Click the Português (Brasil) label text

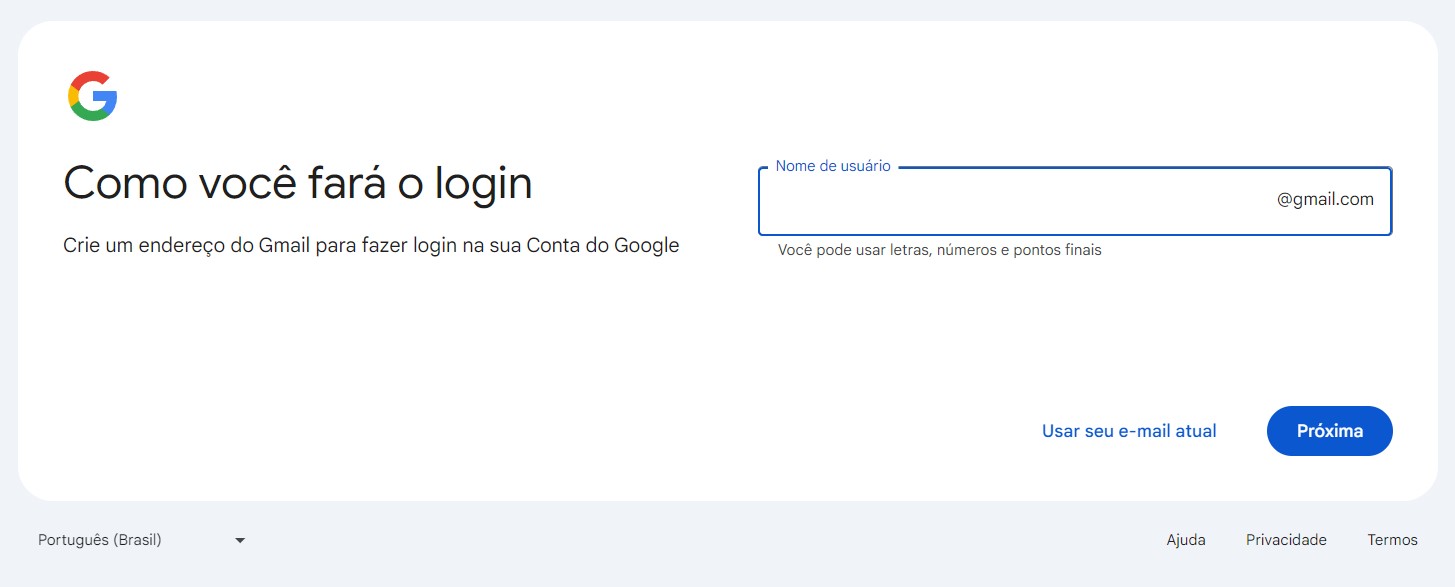pos(99,540)
